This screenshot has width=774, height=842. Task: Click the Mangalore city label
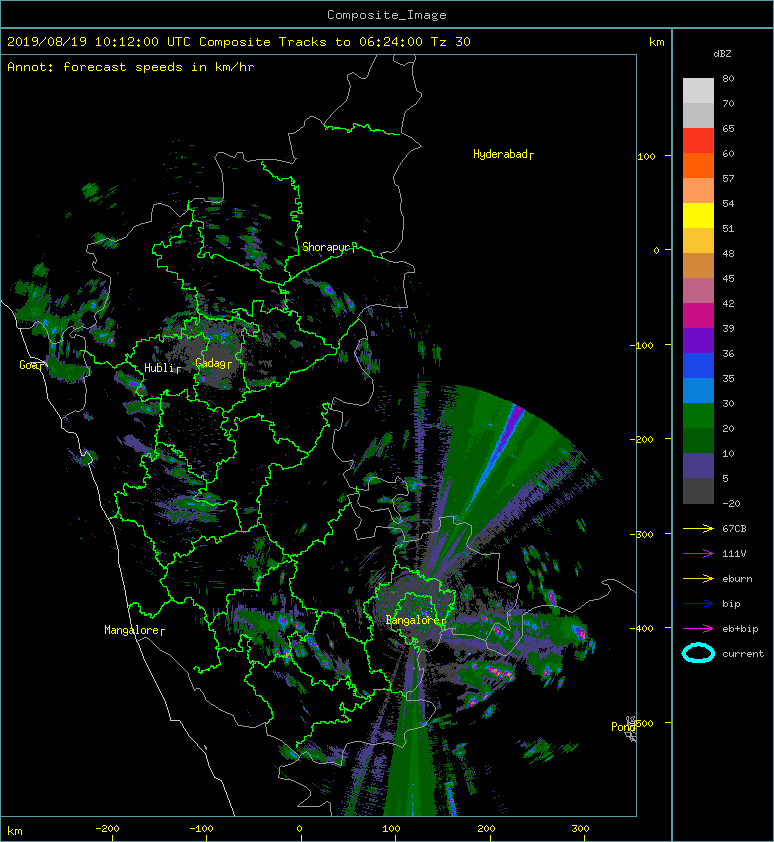(x=134, y=630)
